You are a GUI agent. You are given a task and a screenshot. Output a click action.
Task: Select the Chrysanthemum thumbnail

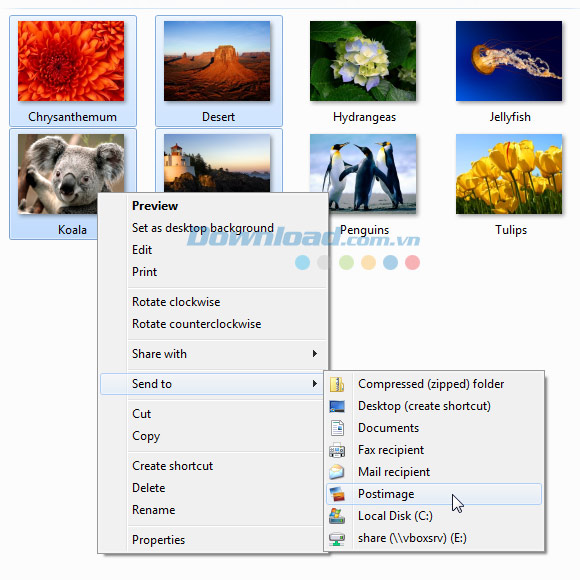[71, 61]
